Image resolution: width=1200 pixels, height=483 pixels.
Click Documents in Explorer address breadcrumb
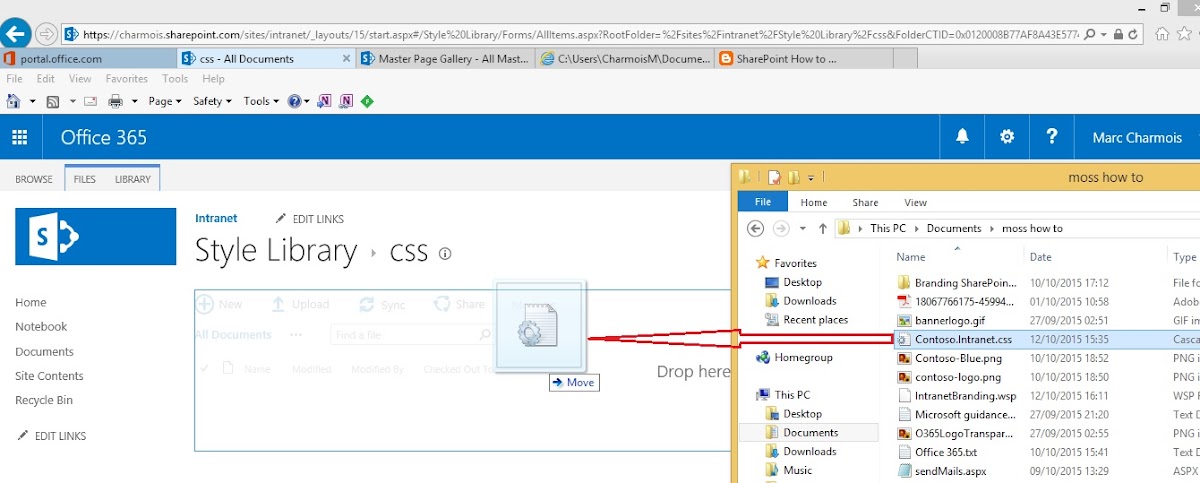[953, 228]
